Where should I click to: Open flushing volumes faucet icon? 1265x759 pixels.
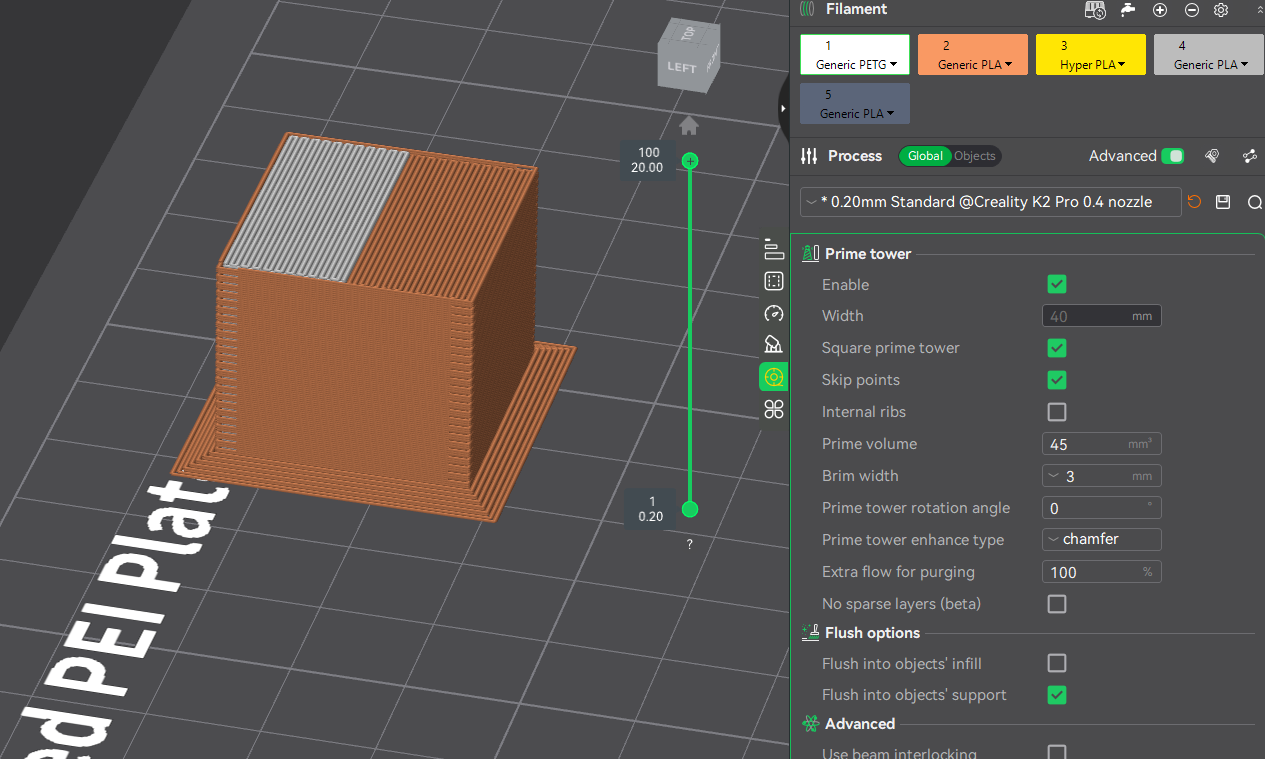1128,10
